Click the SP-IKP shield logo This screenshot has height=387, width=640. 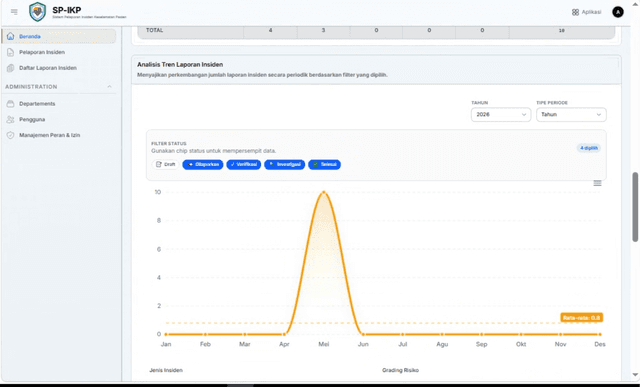37,12
